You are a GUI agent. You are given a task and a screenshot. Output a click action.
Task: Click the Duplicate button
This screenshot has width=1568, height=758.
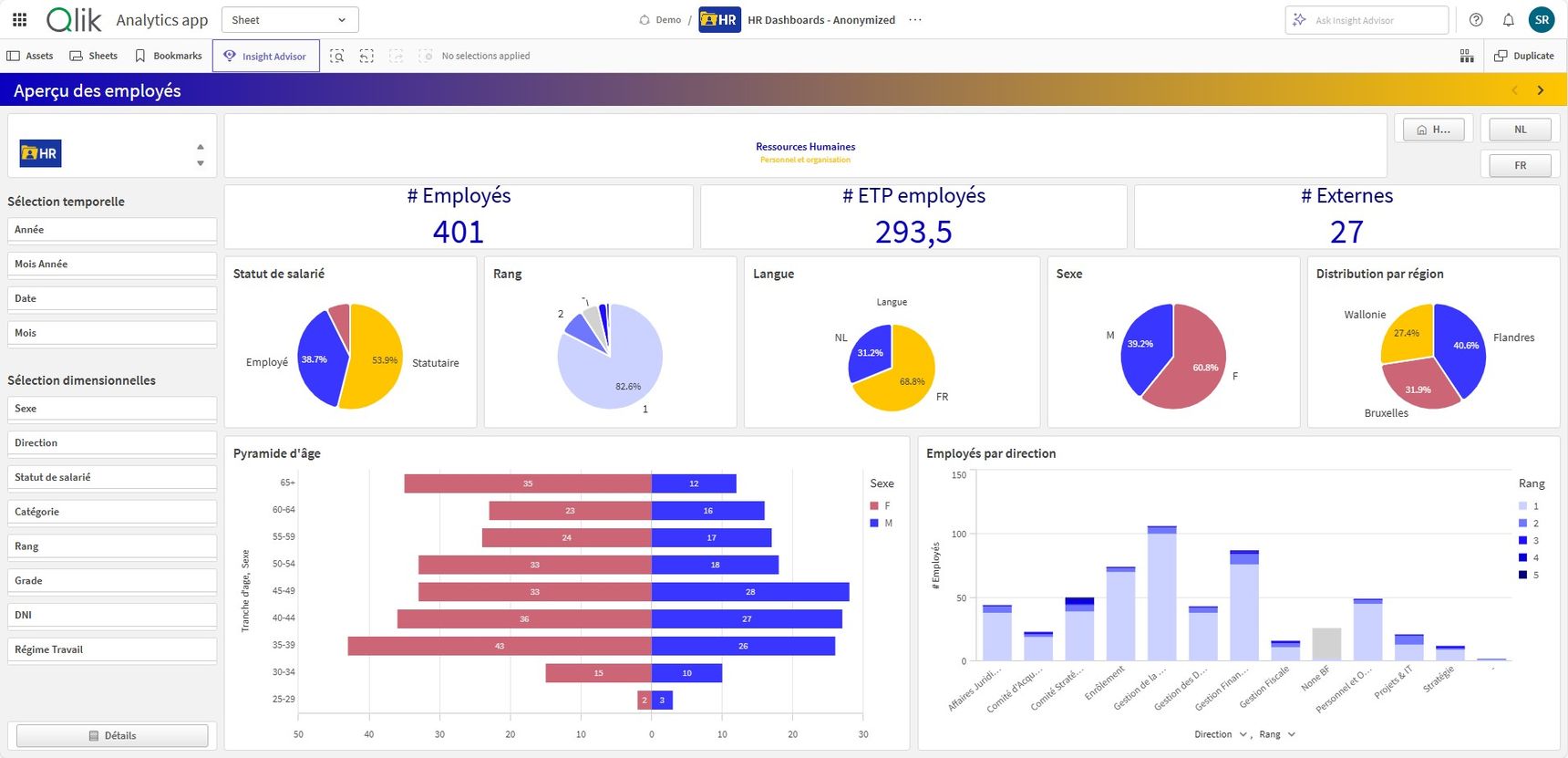click(x=1524, y=56)
